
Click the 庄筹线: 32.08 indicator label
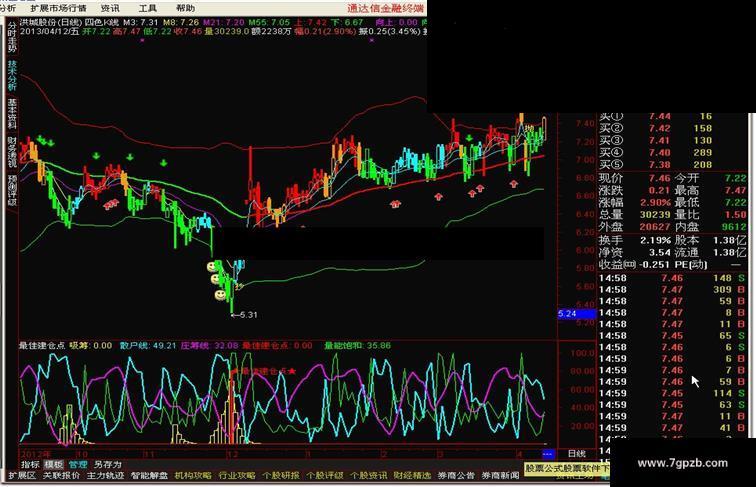[x=210, y=345]
